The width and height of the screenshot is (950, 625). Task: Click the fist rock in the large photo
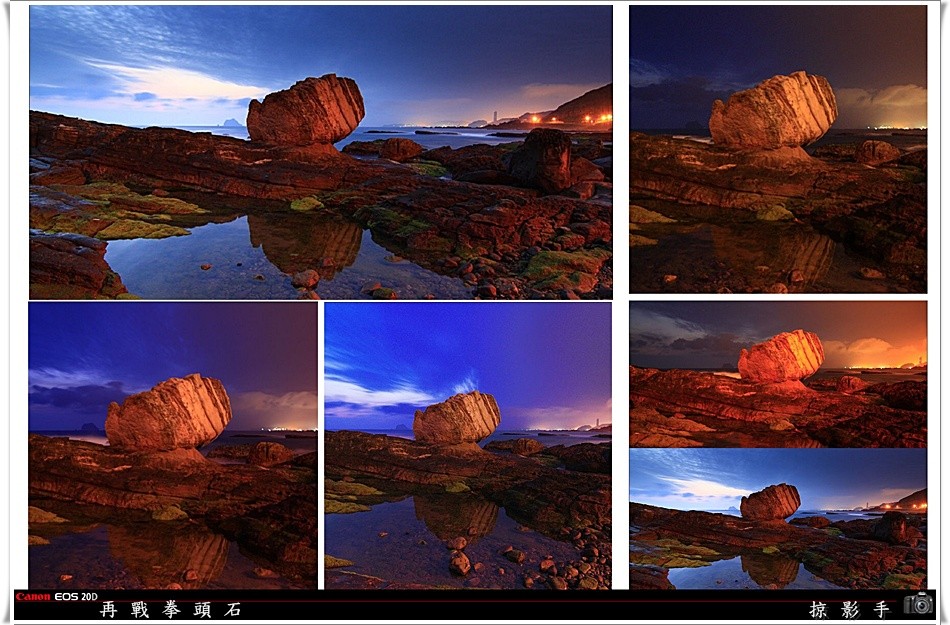306,110
